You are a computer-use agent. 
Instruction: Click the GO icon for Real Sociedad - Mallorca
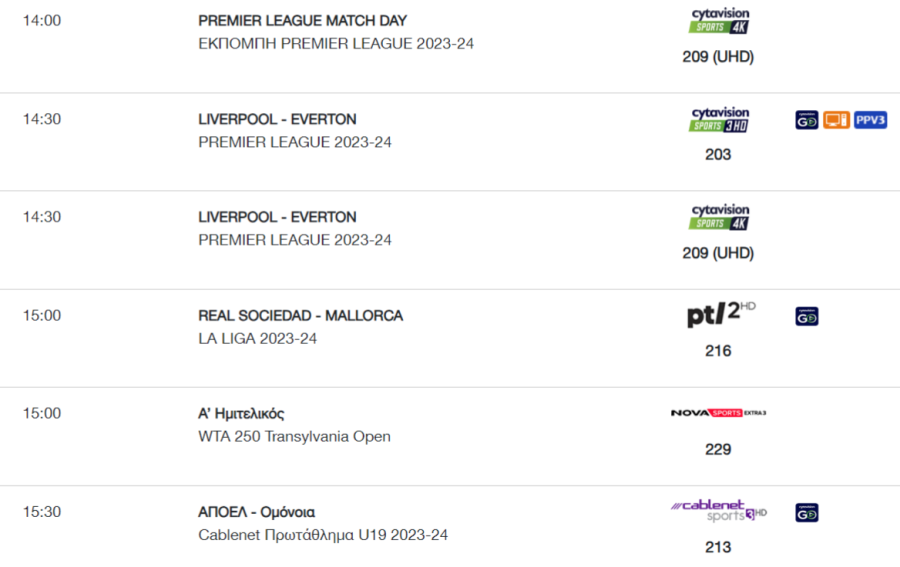tap(806, 316)
